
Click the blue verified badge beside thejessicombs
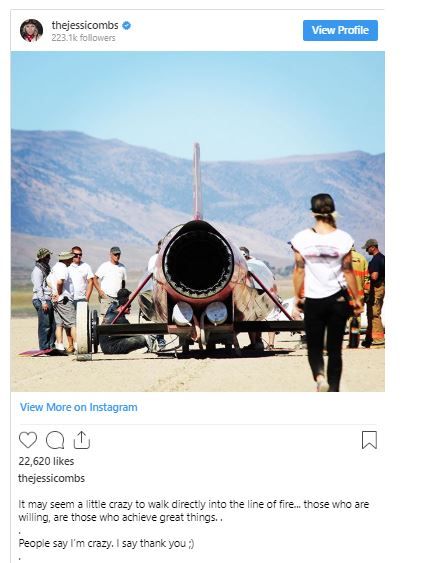point(126,25)
